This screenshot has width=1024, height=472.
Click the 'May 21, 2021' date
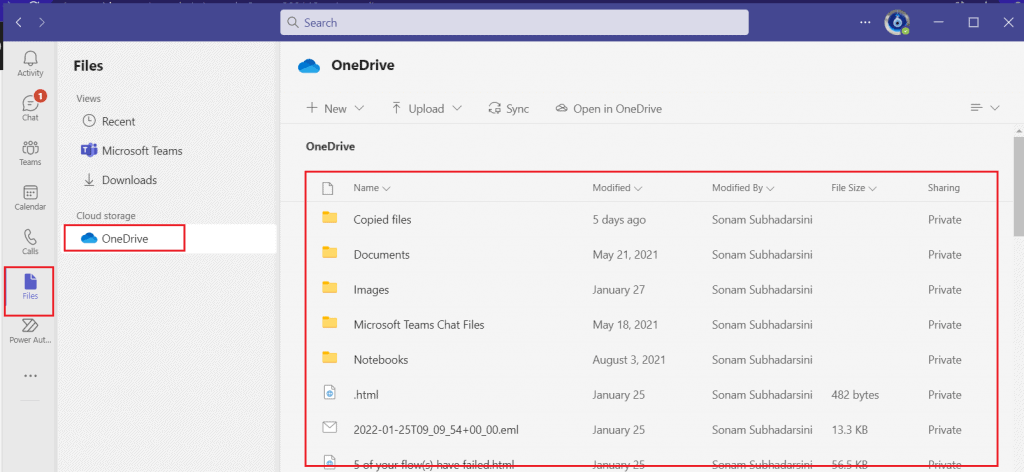625,255
